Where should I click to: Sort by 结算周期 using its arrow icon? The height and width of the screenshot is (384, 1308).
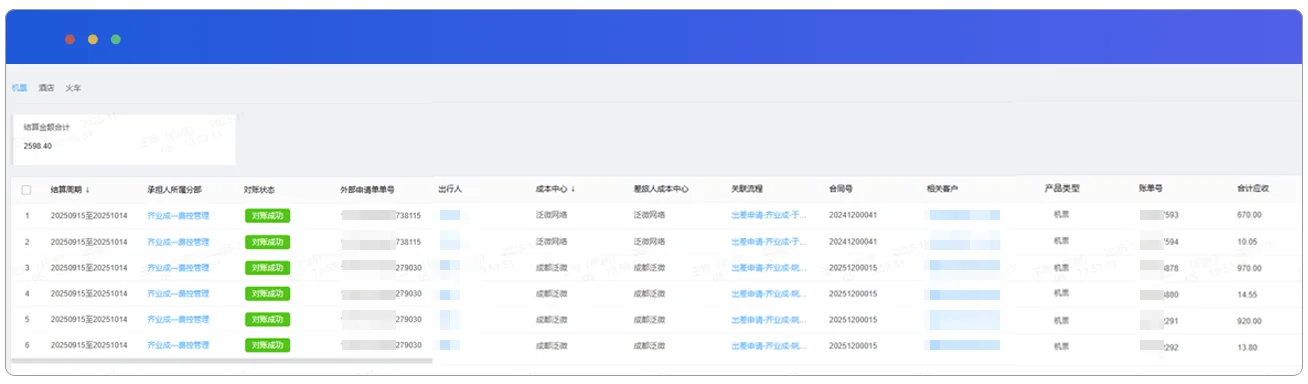pyautogui.click(x=87, y=189)
